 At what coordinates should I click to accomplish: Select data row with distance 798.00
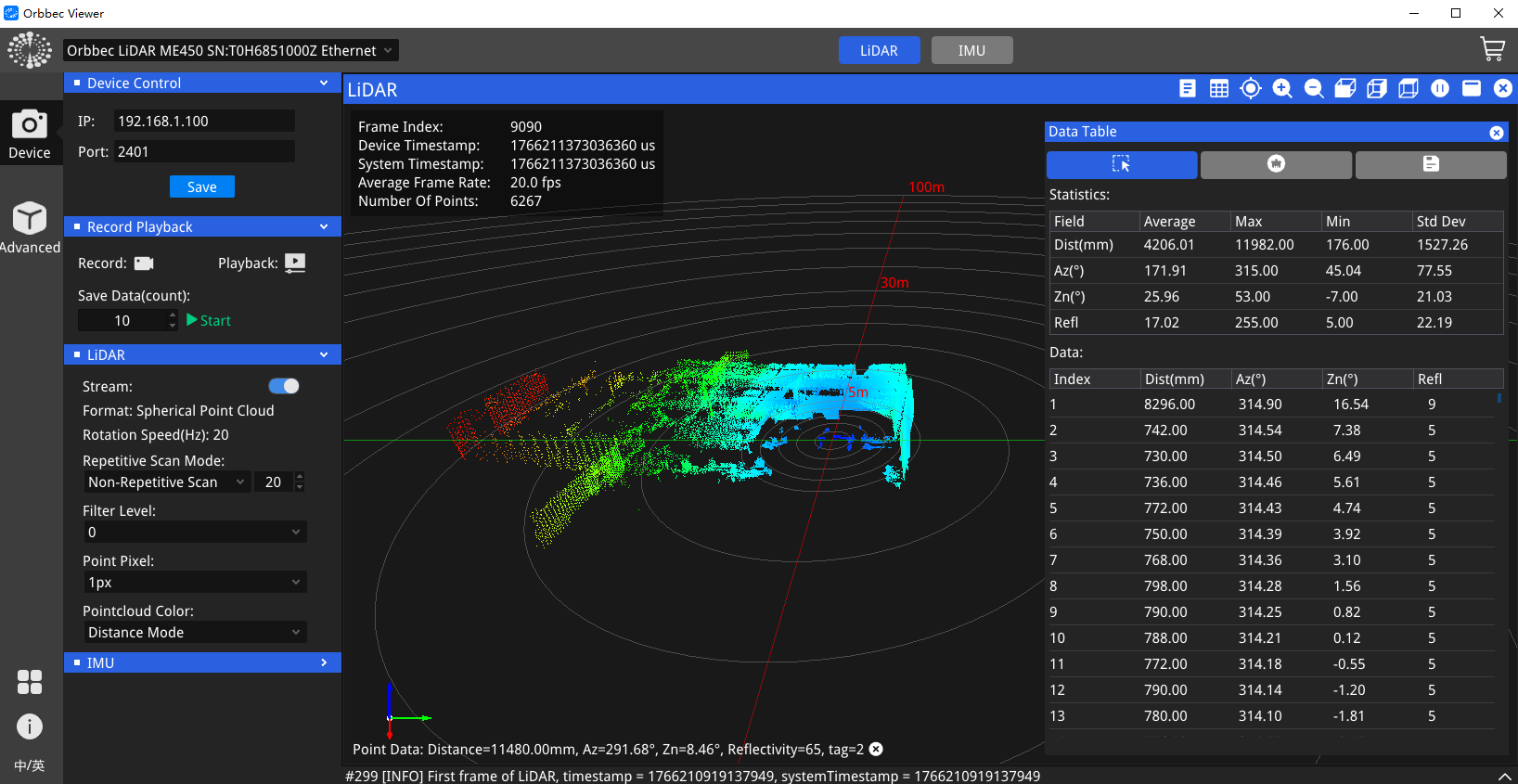(1271, 586)
